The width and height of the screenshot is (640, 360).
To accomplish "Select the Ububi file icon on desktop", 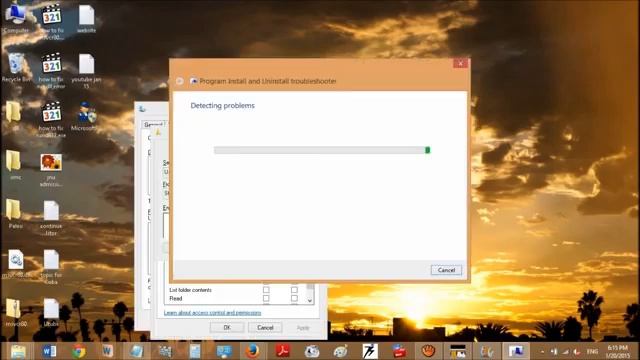I will click(x=51, y=313).
